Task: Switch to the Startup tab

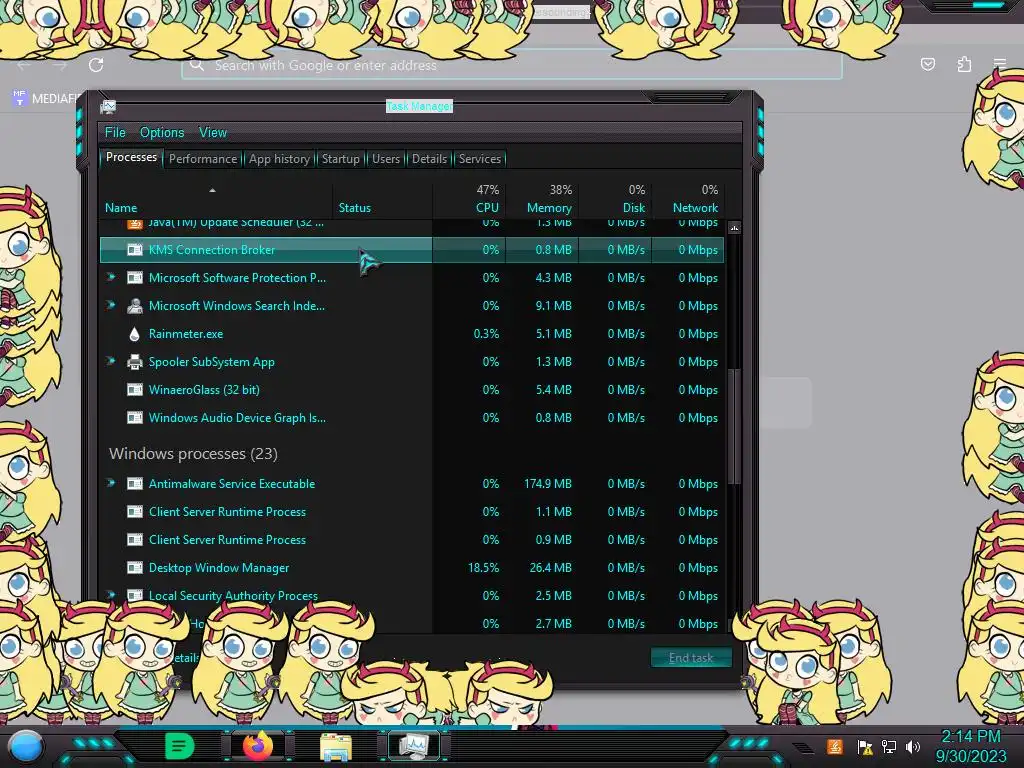Action: [340, 159]
